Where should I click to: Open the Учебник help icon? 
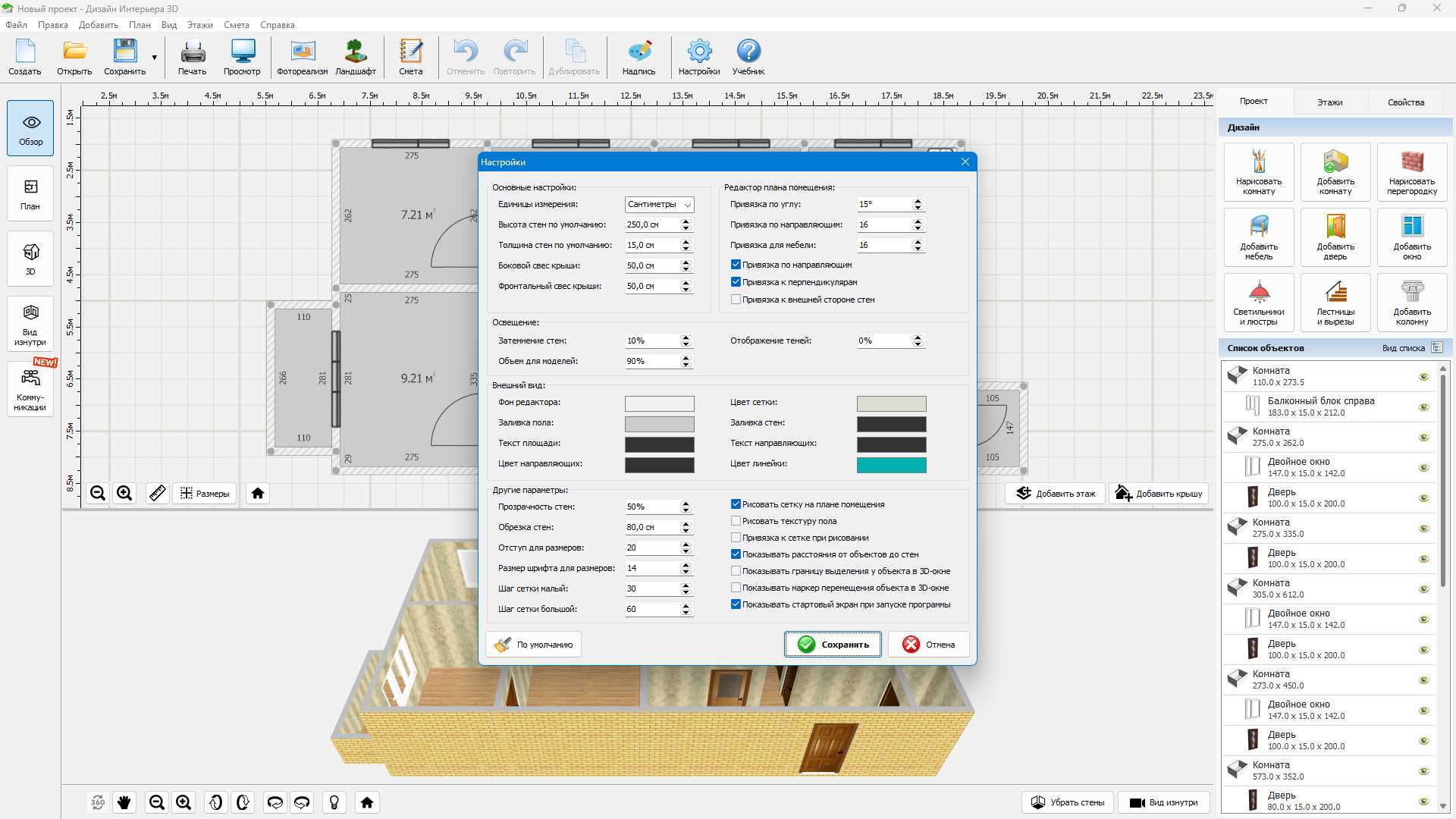pyautogui.click(x=748, y=57)
